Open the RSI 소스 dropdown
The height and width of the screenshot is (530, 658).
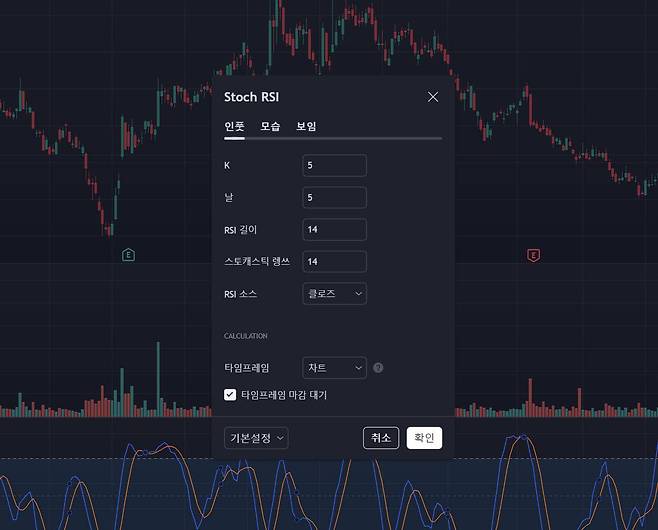[x=334, y=294]
